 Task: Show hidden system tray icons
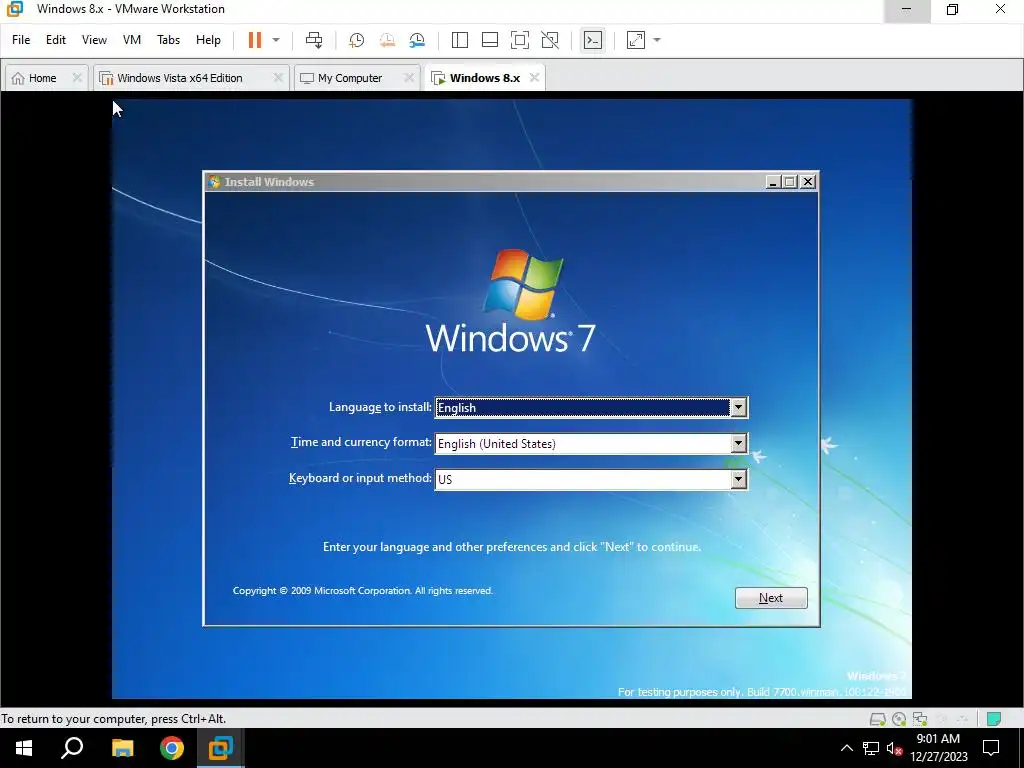[846, 748]
